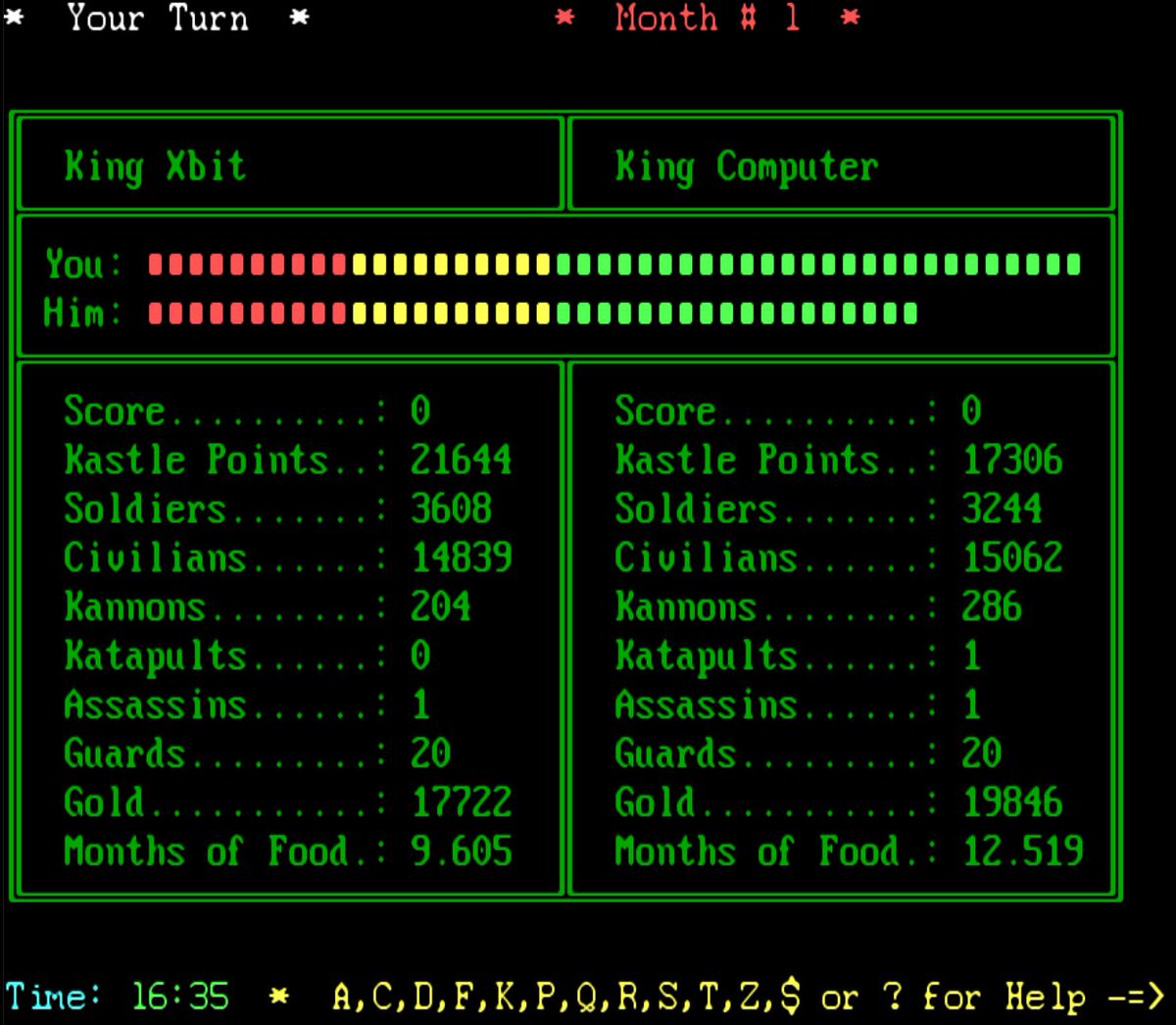Click King Xbit's Katapults value 0

[x=420, y=656]
